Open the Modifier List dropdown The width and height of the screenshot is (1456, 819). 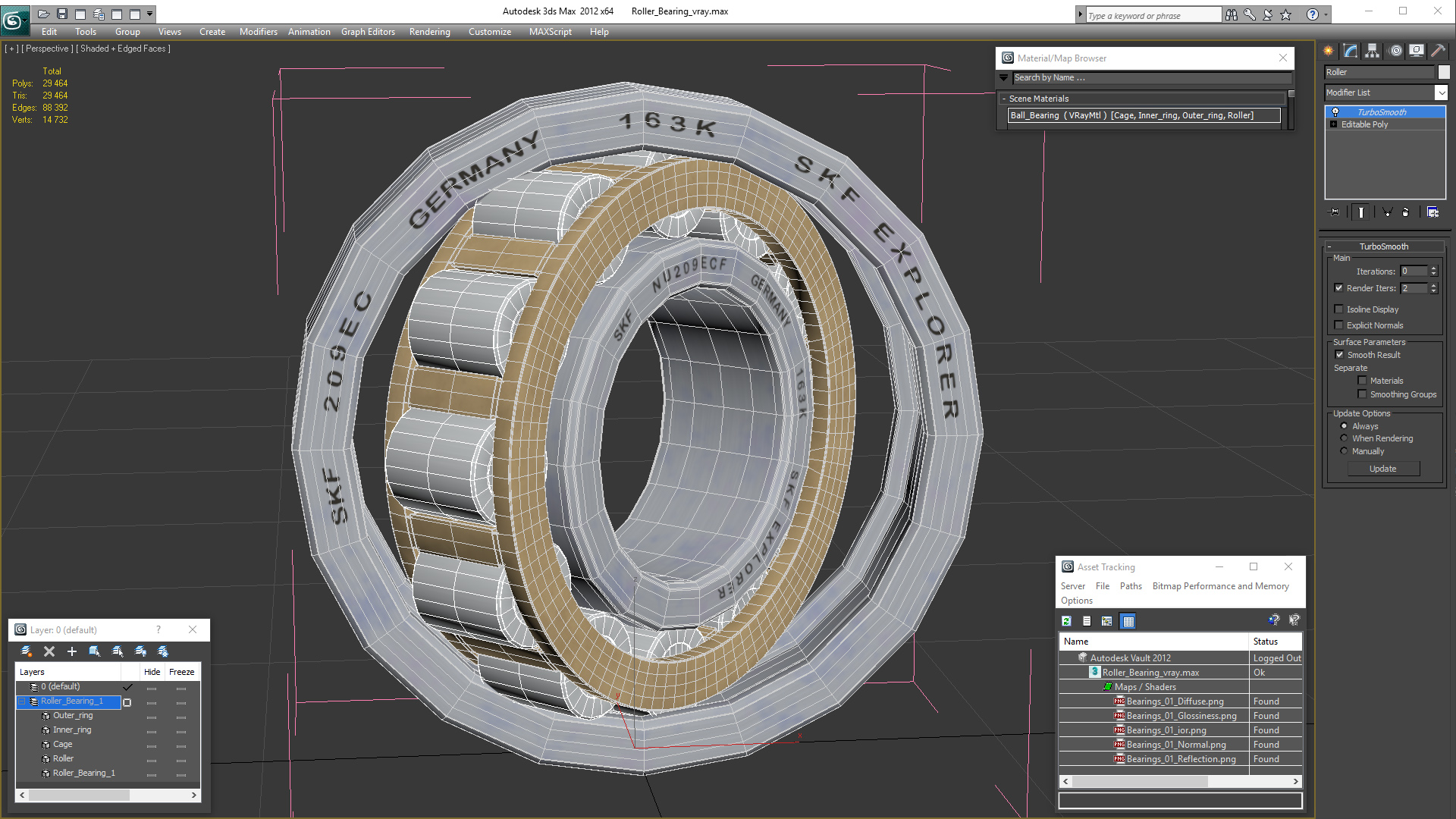point(1441,93)
